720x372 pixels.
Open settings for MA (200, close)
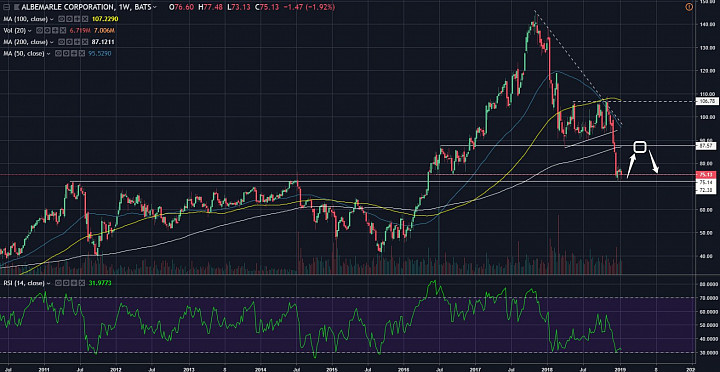pyautogui.click(x=69, y=42)
